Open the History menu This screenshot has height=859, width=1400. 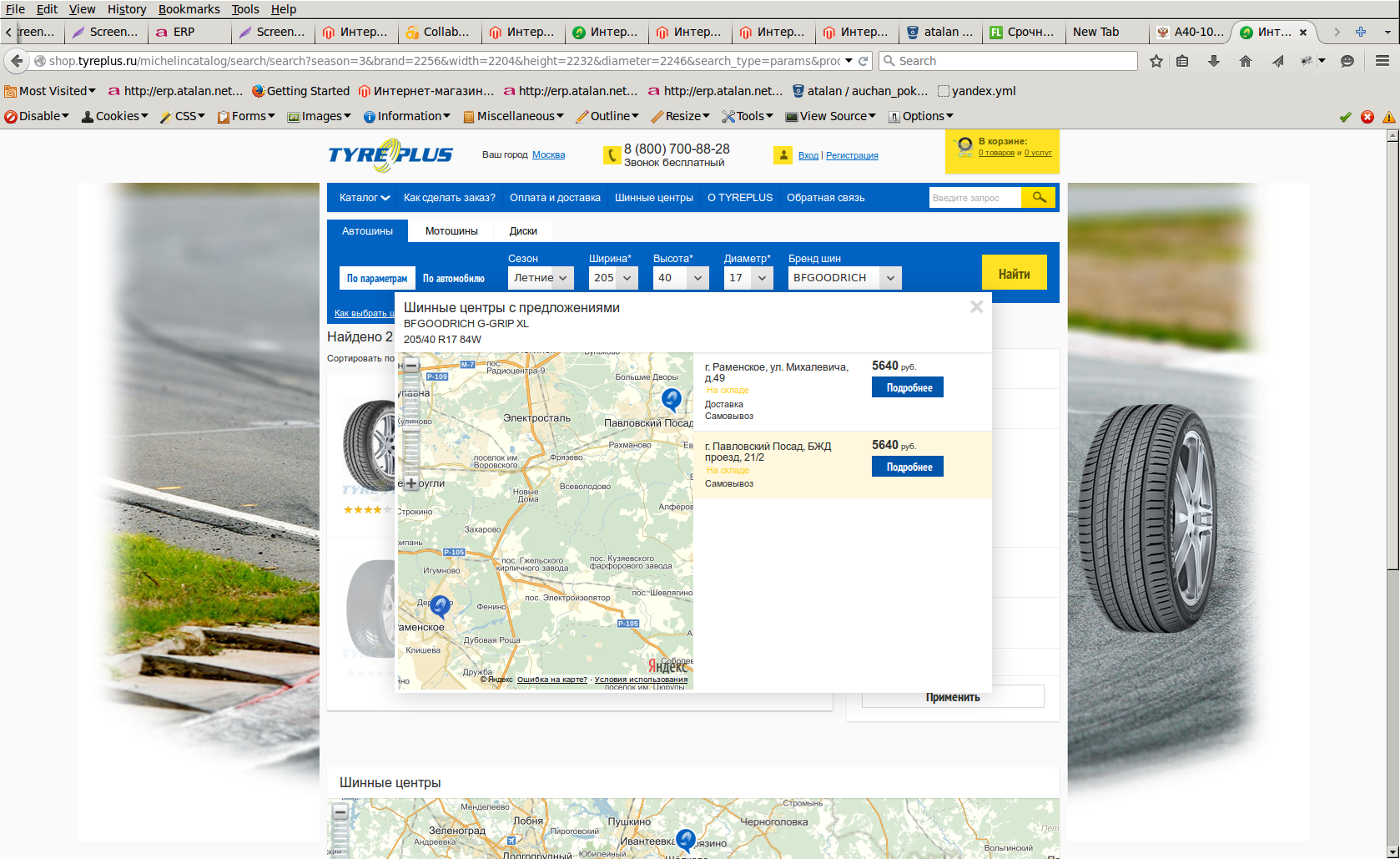(x=127, y=9)
